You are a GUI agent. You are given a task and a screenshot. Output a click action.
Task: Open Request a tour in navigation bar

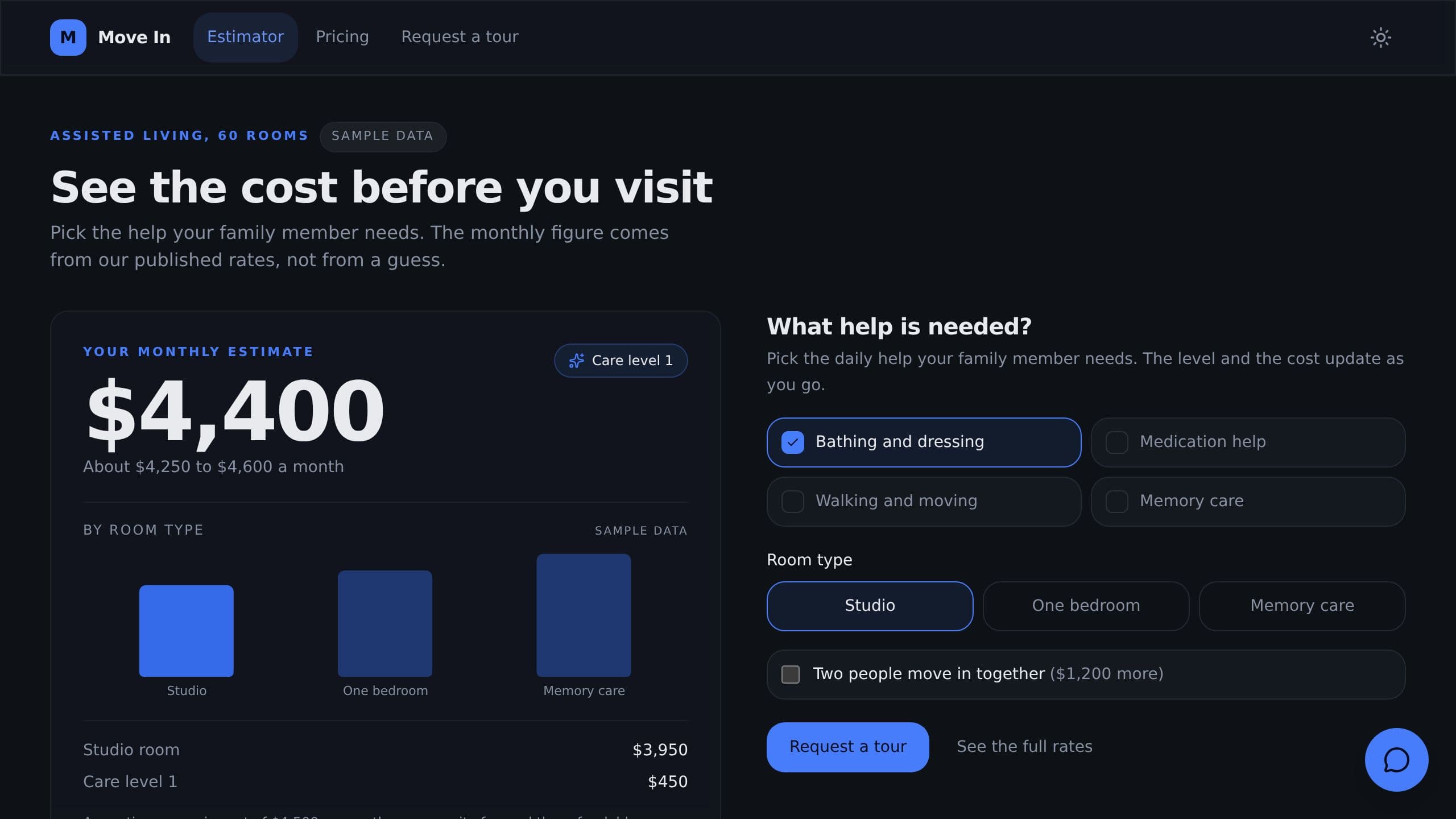460,37
